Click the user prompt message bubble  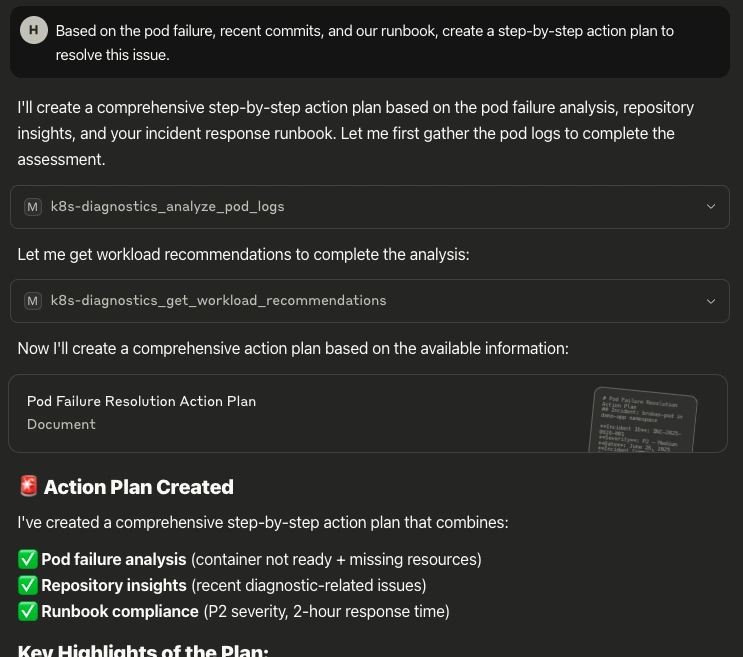coord(370,42)
